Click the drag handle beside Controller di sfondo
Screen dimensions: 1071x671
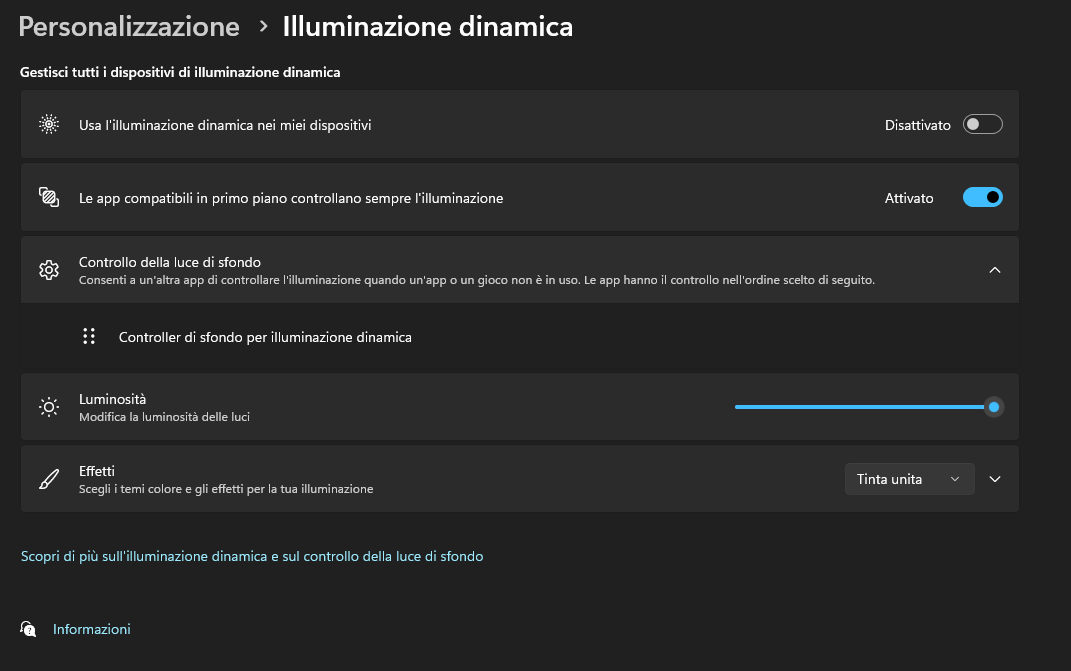(89, 337)
